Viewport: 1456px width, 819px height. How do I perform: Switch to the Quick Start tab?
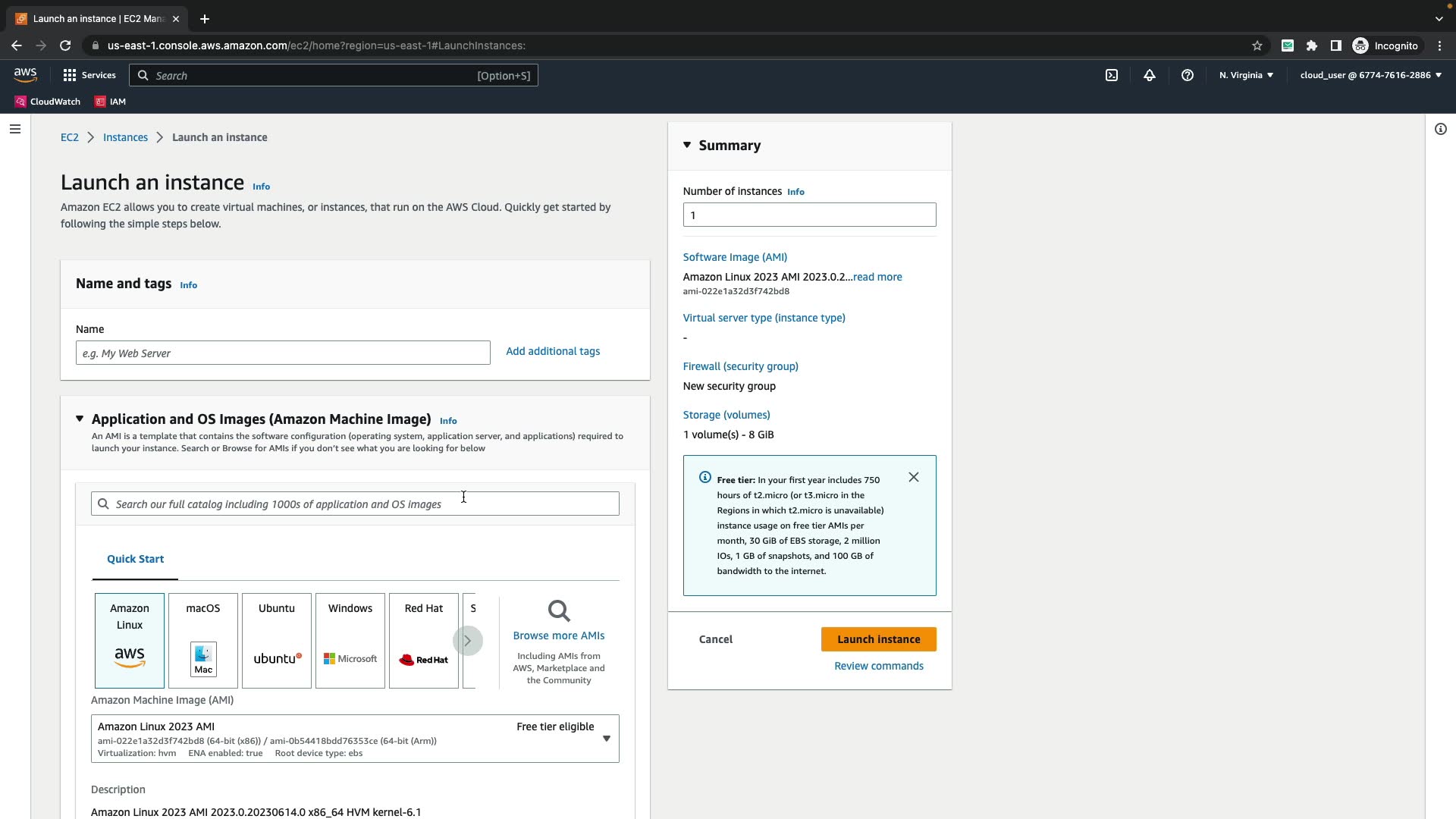click(x=135, y=559)
